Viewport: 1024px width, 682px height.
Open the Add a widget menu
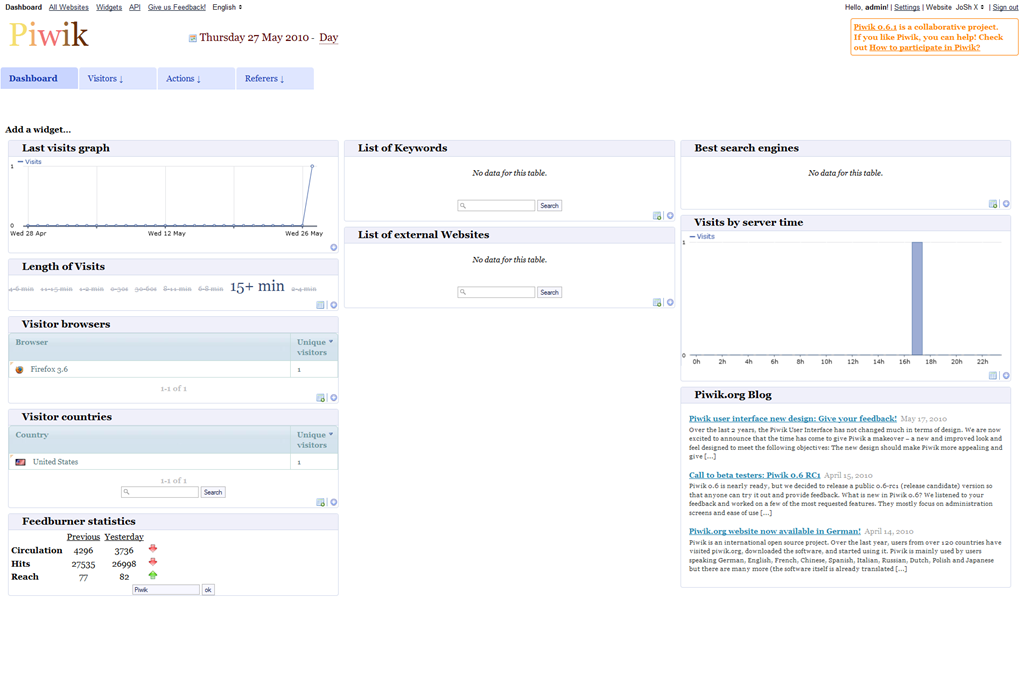click(38, 129)
